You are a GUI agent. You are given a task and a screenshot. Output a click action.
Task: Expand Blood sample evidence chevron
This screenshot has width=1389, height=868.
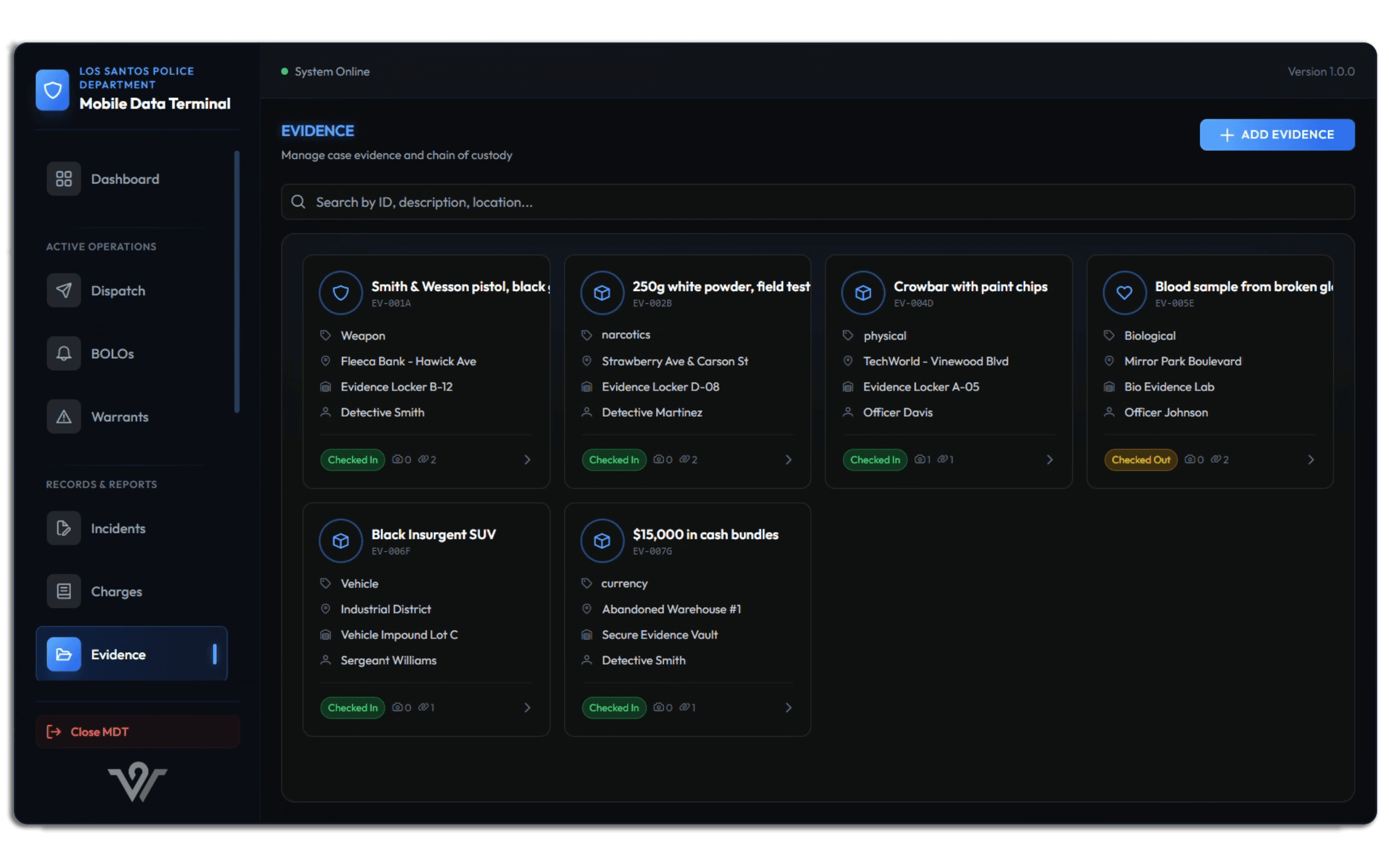(x=1310, y=460)
